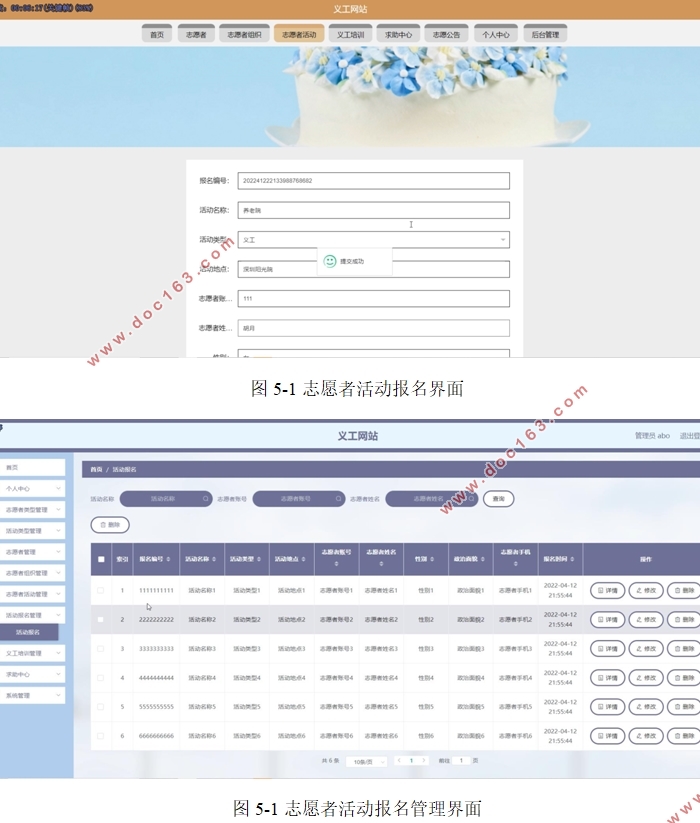Check the checkbox for row 5555555555
This screenshot has width=700, height=823.
coord(101,706)
